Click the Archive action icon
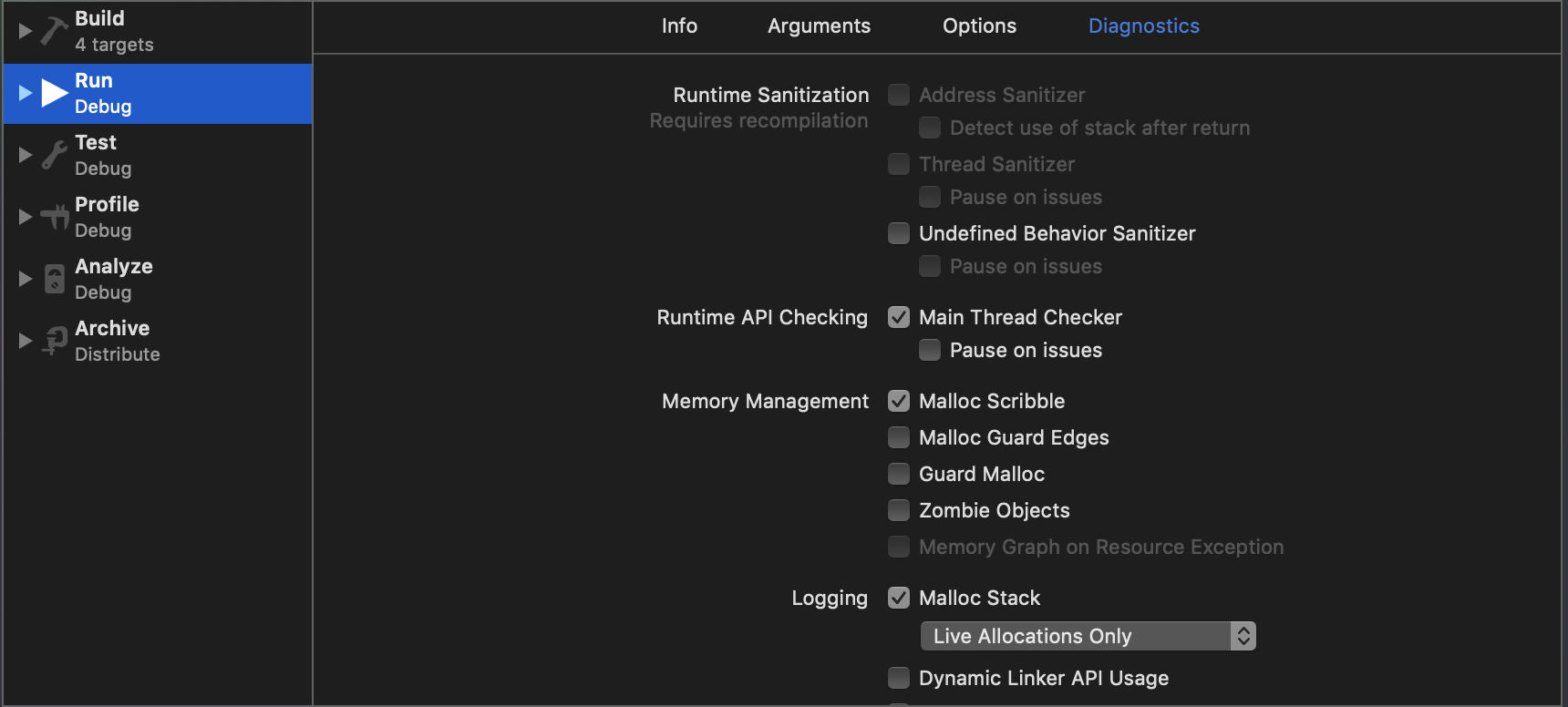This screenshot has height=707, width=1568. pos(55,341)
